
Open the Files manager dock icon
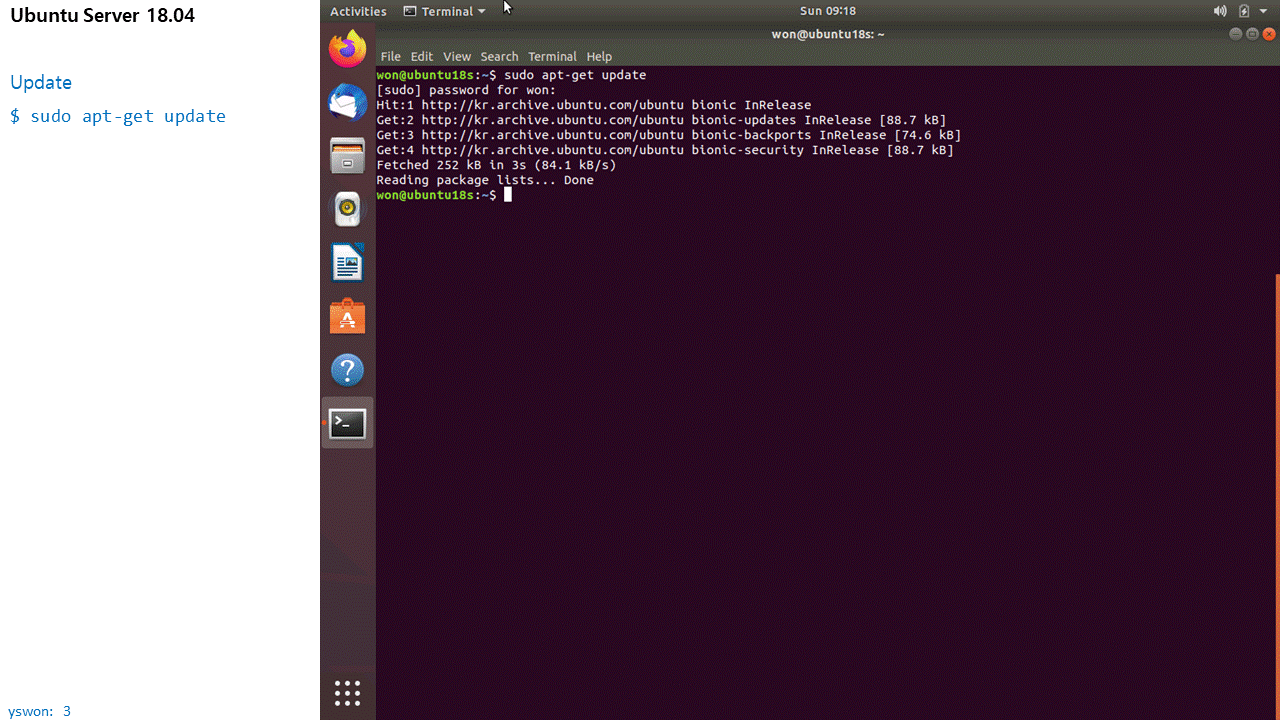pyautogui.click(x=348, y=156)
